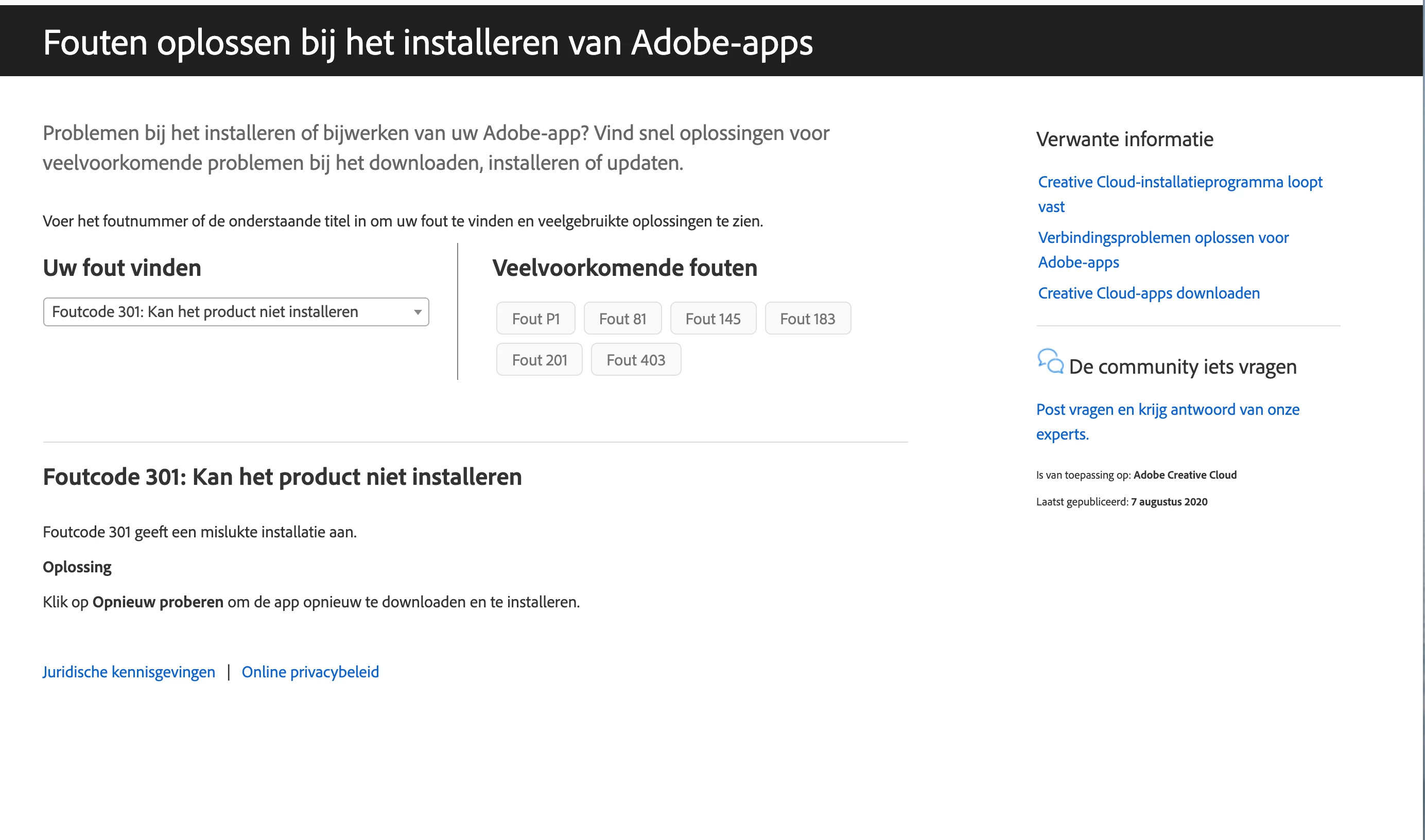Open Juridische kennisgevingen link
The image size is (1425, 840).
[x=129, y=672]
